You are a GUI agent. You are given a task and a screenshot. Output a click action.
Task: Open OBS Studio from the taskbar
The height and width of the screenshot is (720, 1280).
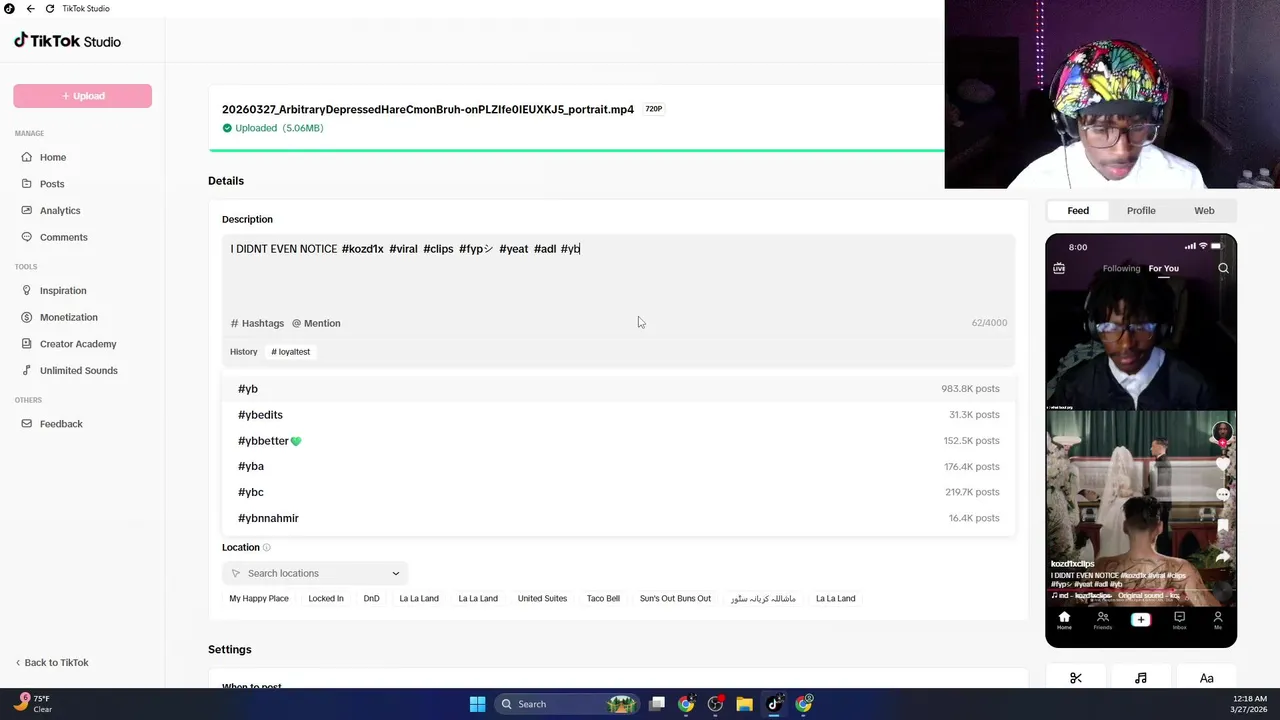(715, 704)
